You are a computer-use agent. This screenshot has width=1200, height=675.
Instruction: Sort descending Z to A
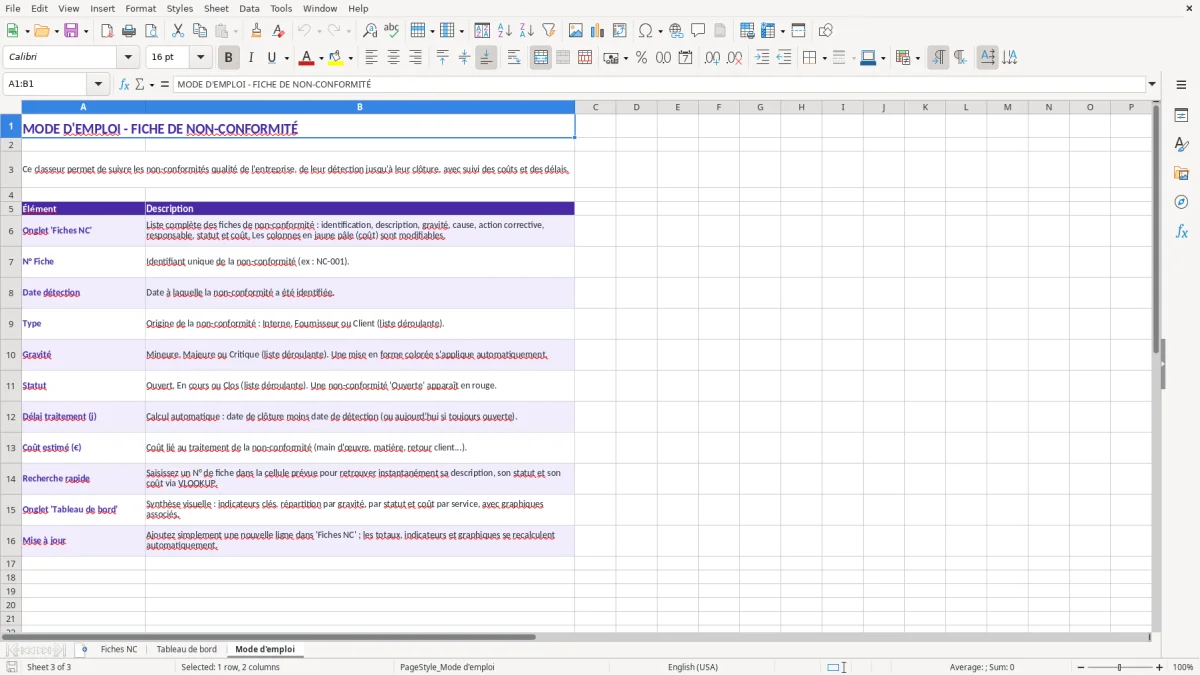(526, 31)
